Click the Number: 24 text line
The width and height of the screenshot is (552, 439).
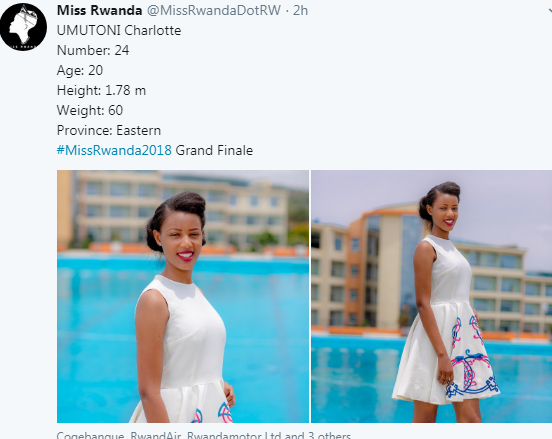point(93,50)
